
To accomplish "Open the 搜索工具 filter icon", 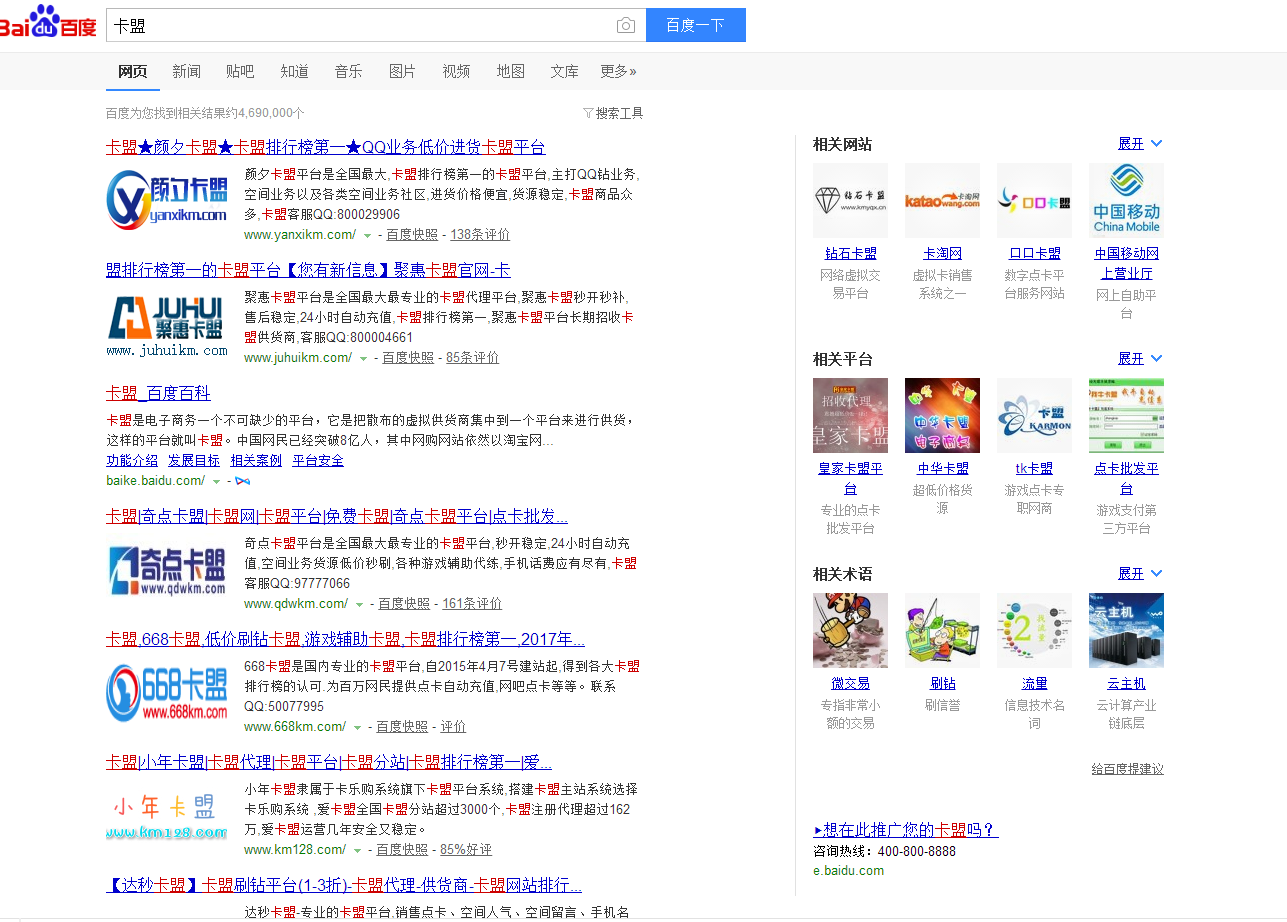I will coord(588,113).
